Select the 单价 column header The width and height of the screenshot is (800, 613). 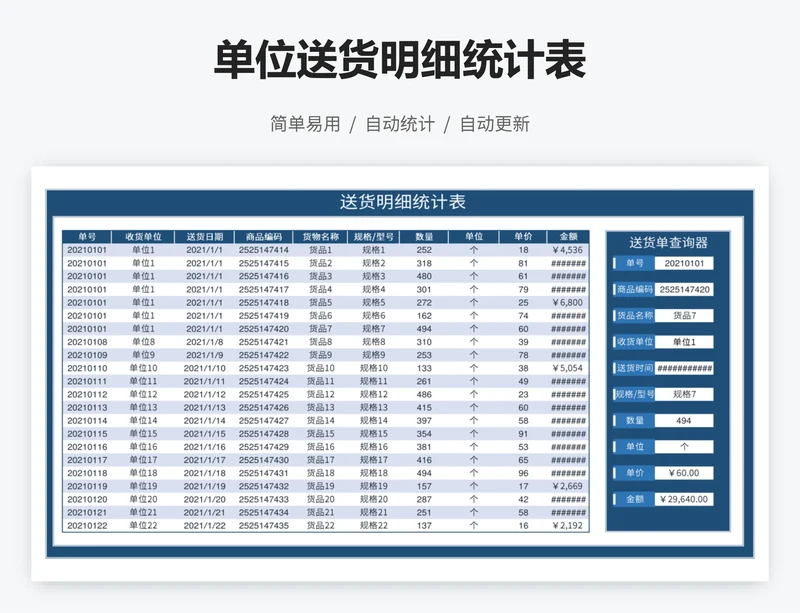(x=523, y=237)
